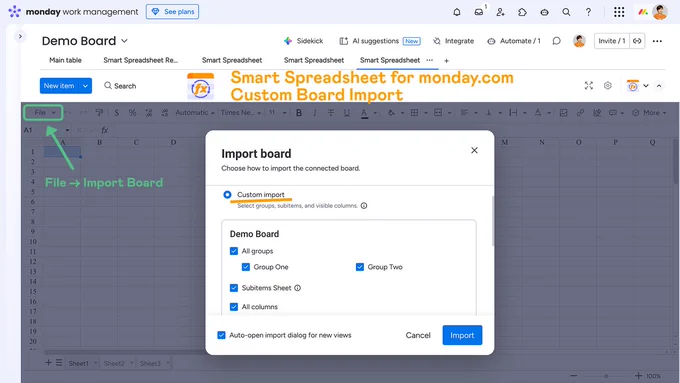Open the Automate / 1 button

(x=514, y=41)
